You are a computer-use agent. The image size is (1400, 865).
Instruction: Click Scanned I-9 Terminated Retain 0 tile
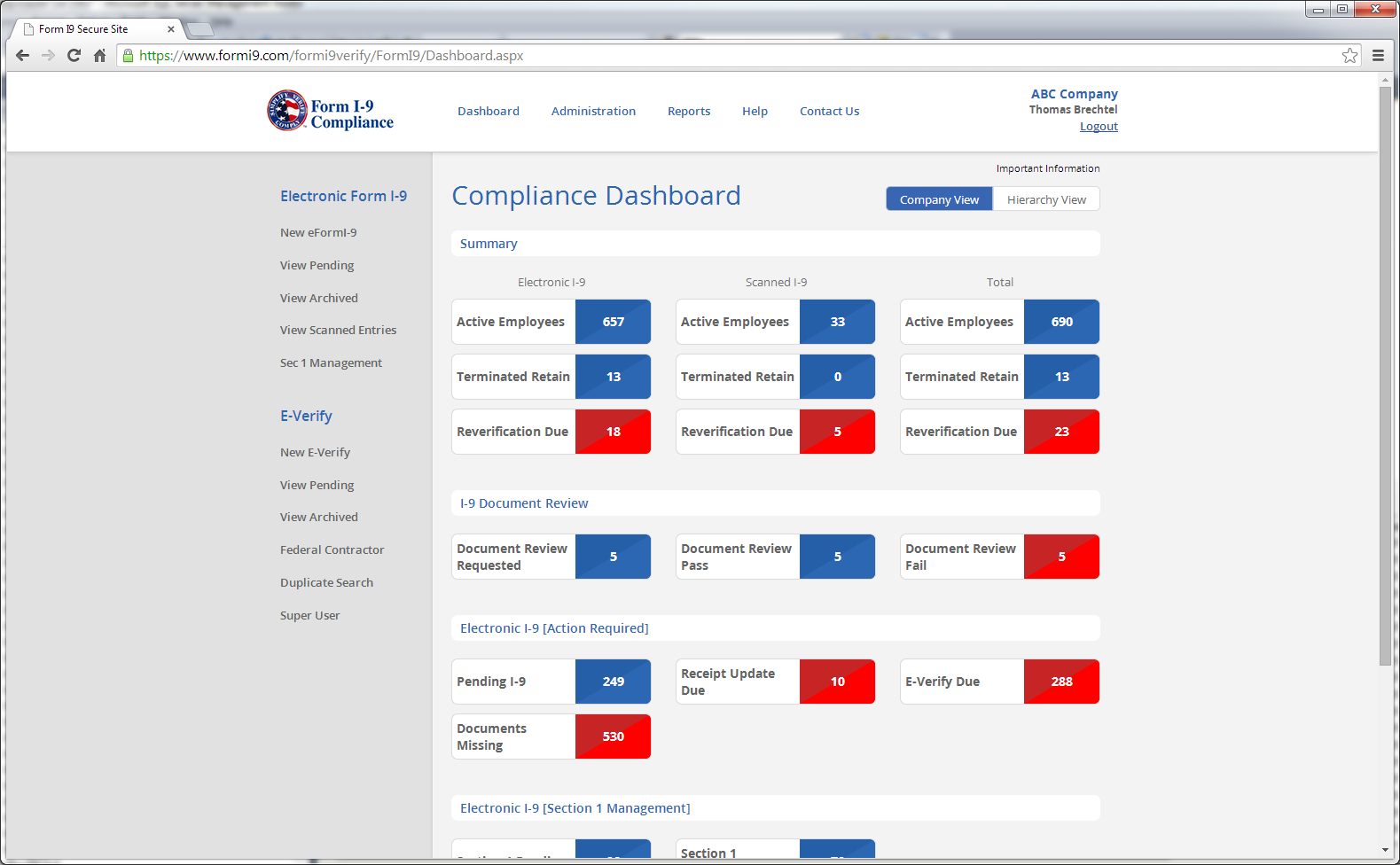[775, 377]
